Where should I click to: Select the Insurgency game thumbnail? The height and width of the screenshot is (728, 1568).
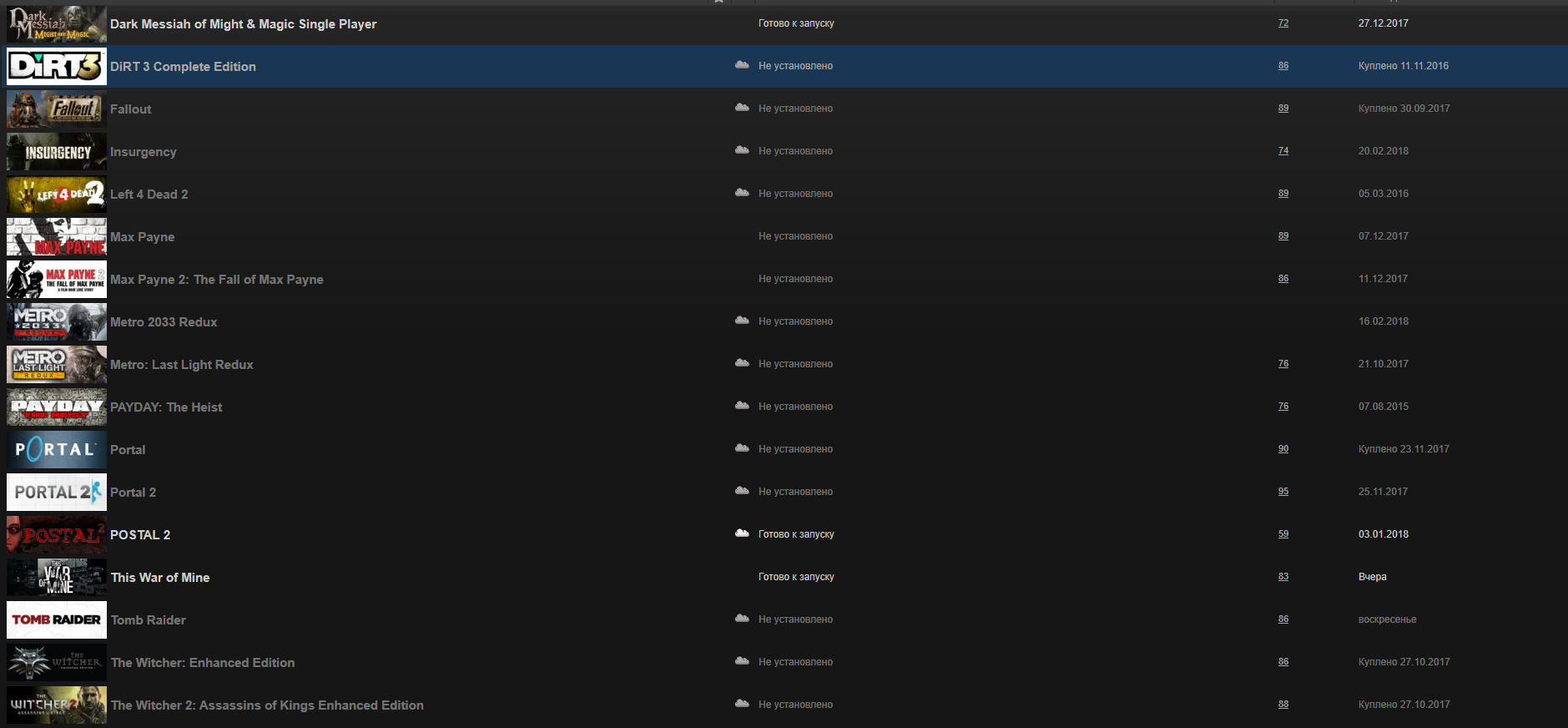pos(57,151)
